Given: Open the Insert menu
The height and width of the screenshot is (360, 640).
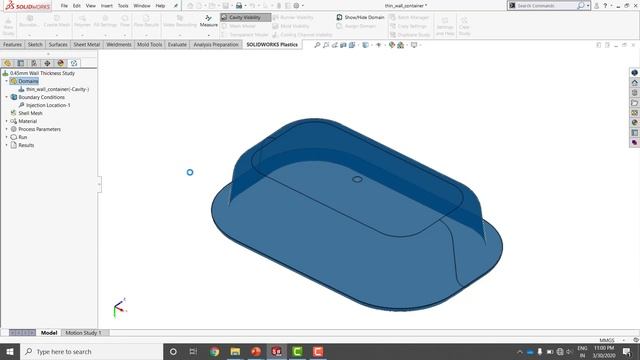Looking at the screenshot, I should tap(107, 6).
